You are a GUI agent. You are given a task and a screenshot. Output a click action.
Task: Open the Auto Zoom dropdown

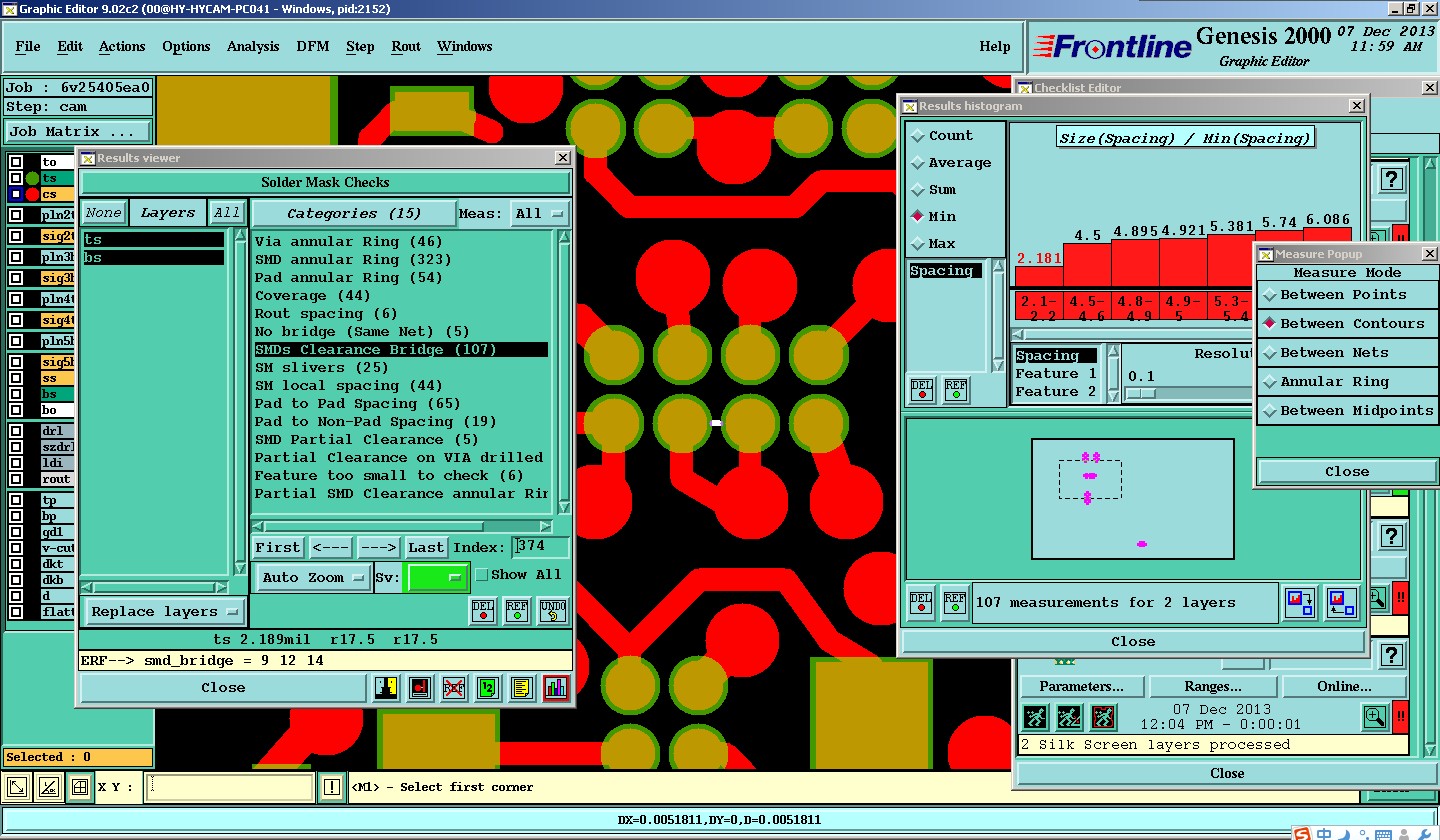click(x=313, y=578)
